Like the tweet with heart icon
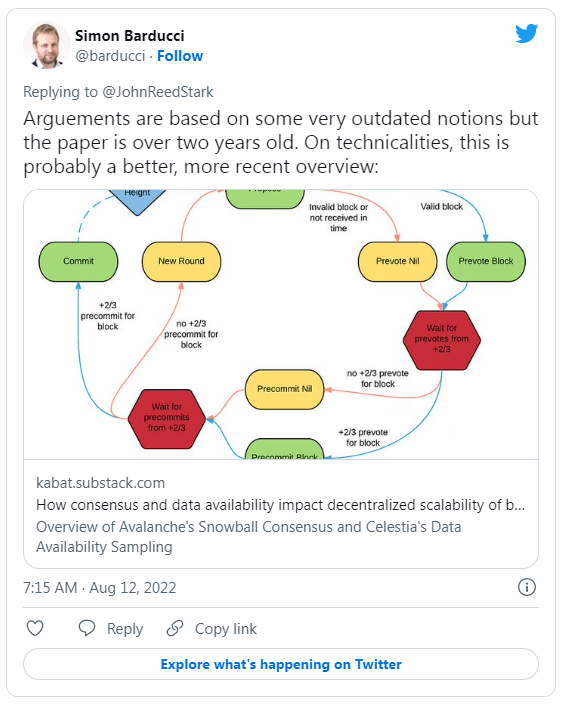Viewport: 564px width, 704px height. [35, 628]
